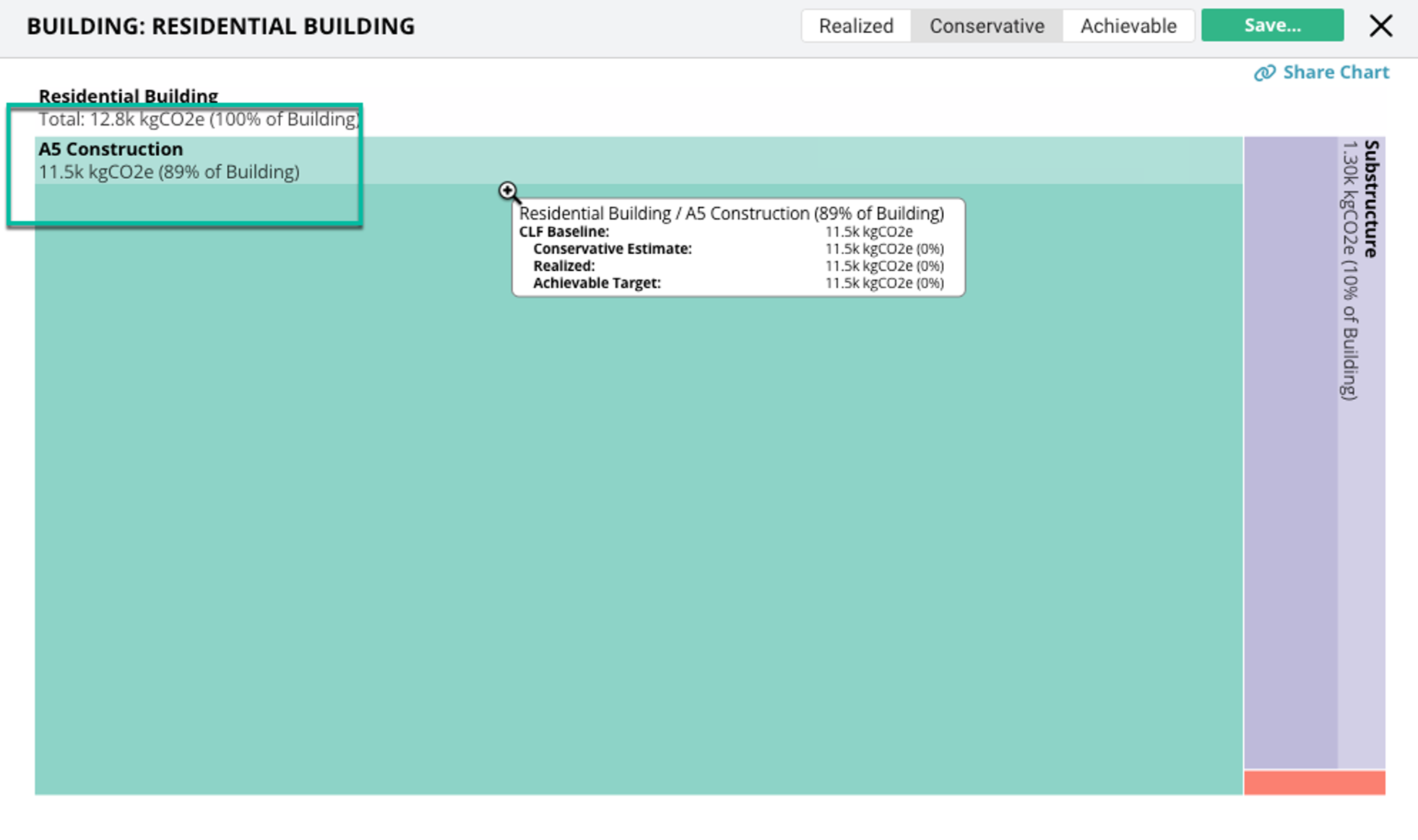Open the Share Chart link text

(x=1335, y=72)
